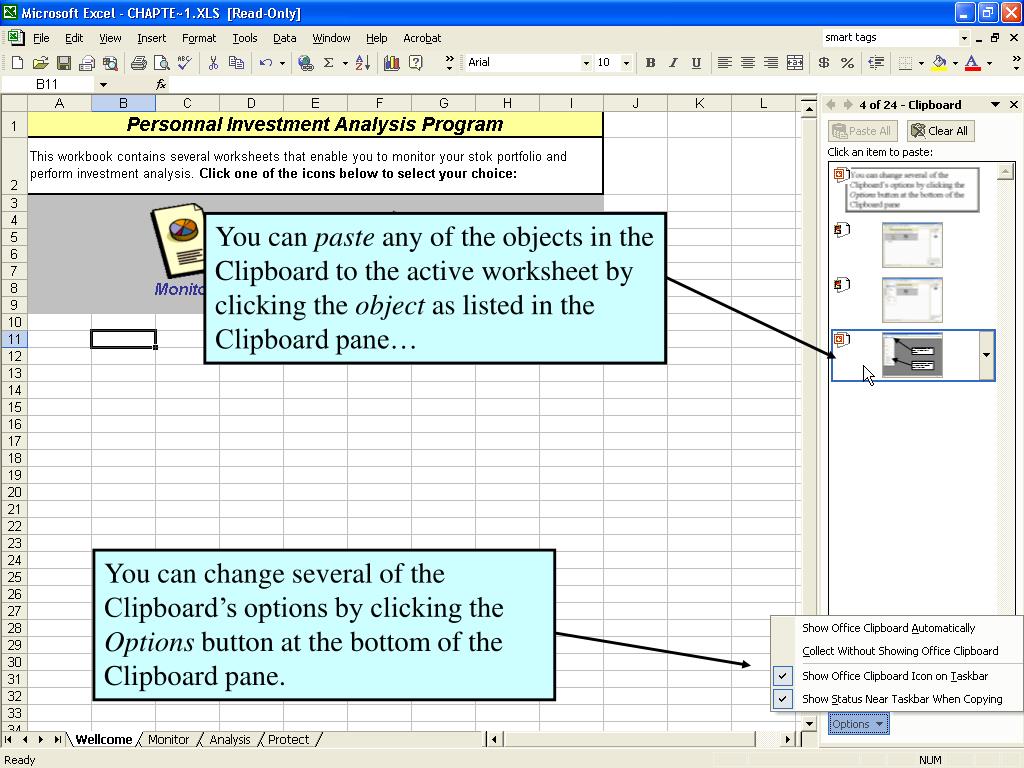Uncheck Show Status Near Taskbar When Copying
Viewport: 1024px width, 768px height.
[902, 699]
